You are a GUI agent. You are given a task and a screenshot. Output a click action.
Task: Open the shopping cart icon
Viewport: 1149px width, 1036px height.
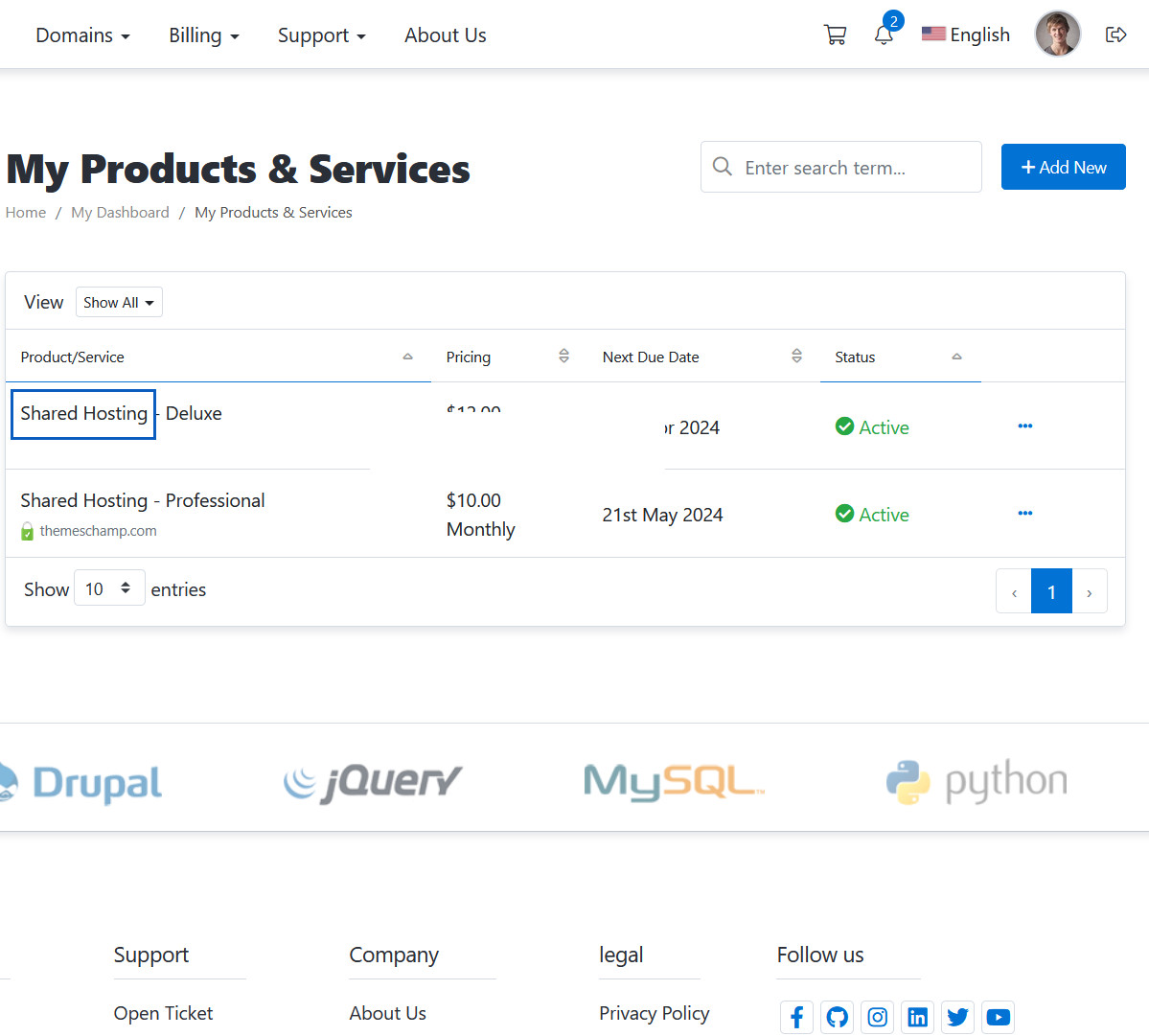point(835,35)
